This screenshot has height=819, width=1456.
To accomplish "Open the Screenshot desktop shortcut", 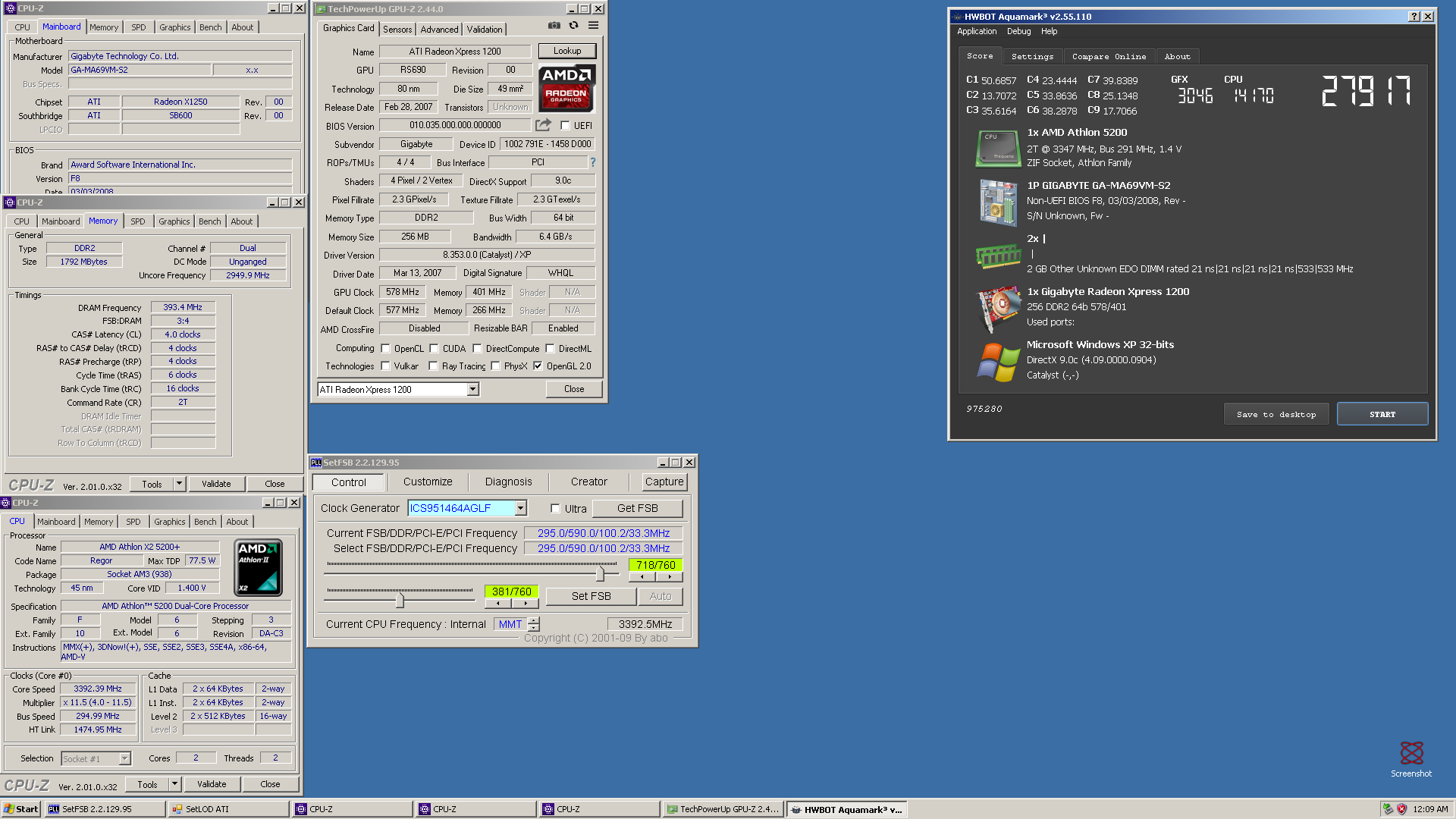I will (1411, 758).
